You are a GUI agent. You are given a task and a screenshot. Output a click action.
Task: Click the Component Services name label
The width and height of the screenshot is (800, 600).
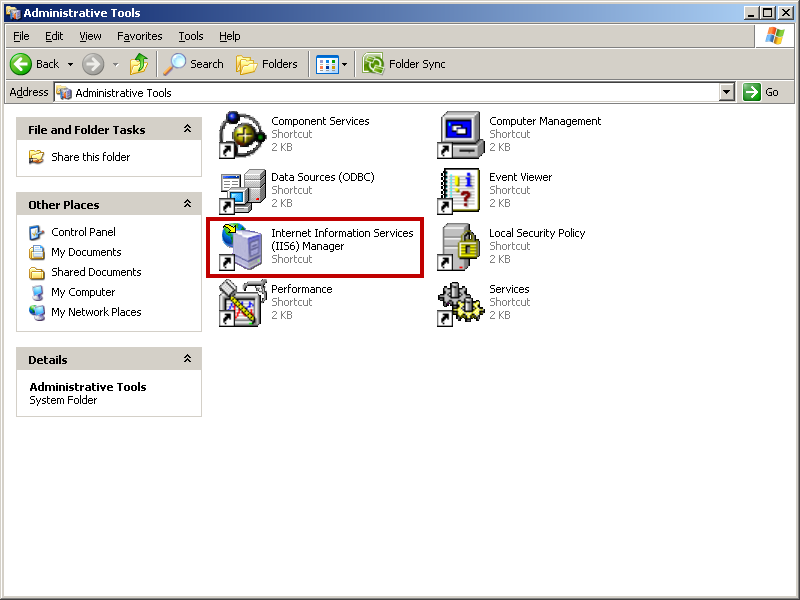320,121
